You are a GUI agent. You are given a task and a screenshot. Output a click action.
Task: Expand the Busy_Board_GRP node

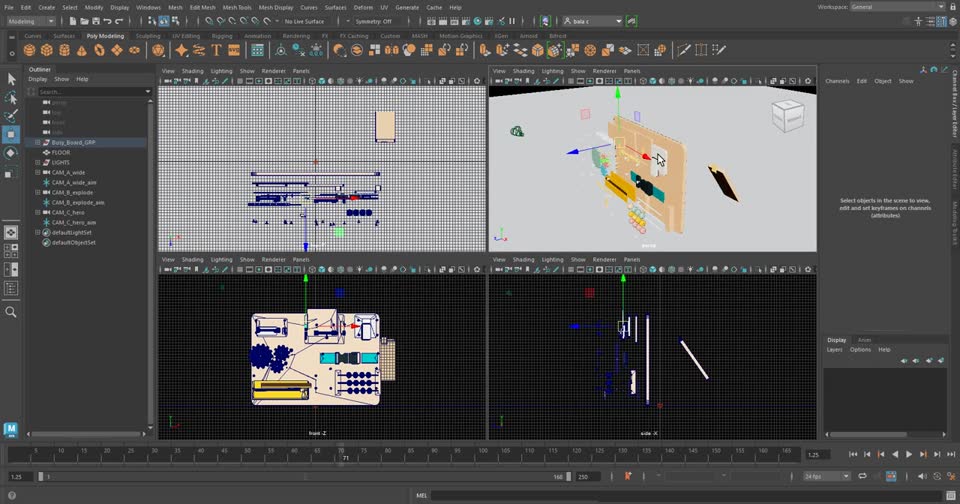point(38,142)
